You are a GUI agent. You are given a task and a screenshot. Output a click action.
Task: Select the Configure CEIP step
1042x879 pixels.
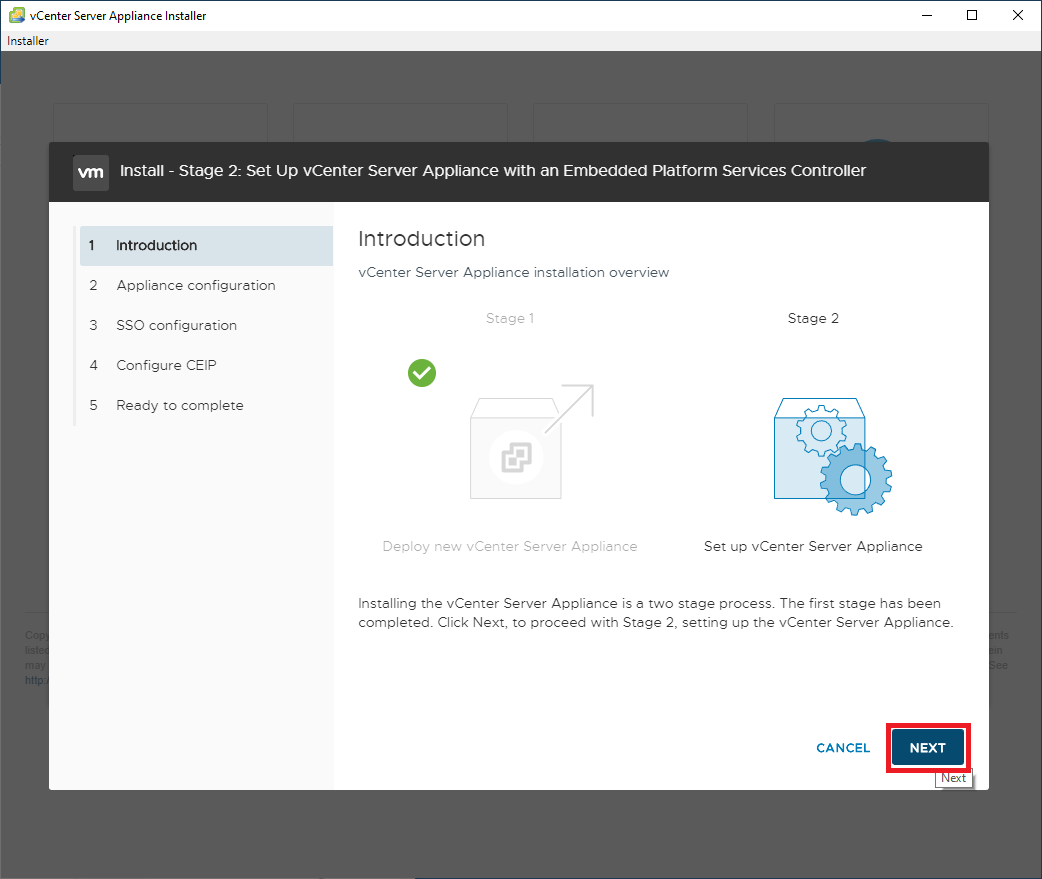166,366
